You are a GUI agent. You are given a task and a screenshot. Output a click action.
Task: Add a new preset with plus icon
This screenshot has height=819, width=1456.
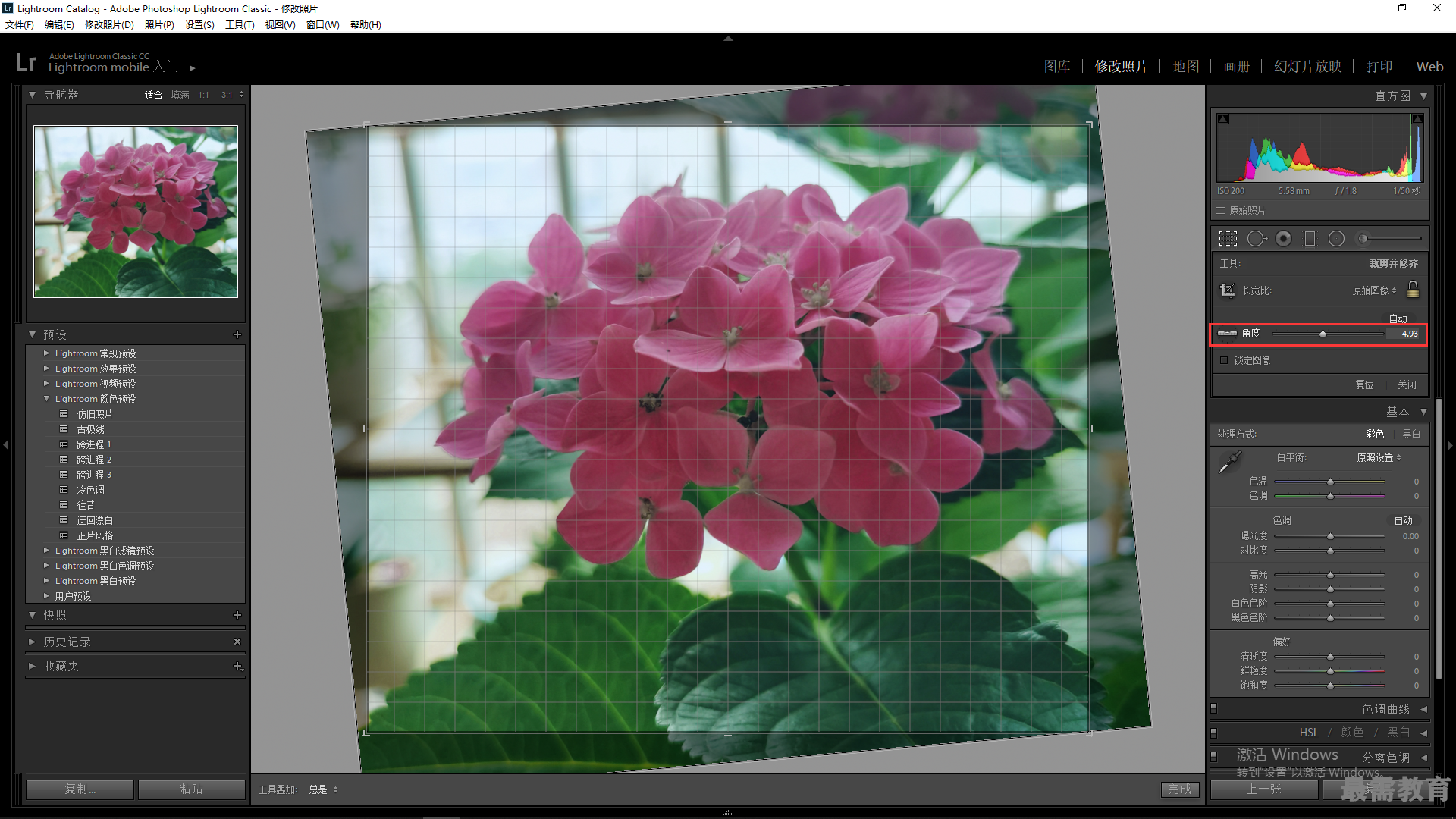click(237, 334)
